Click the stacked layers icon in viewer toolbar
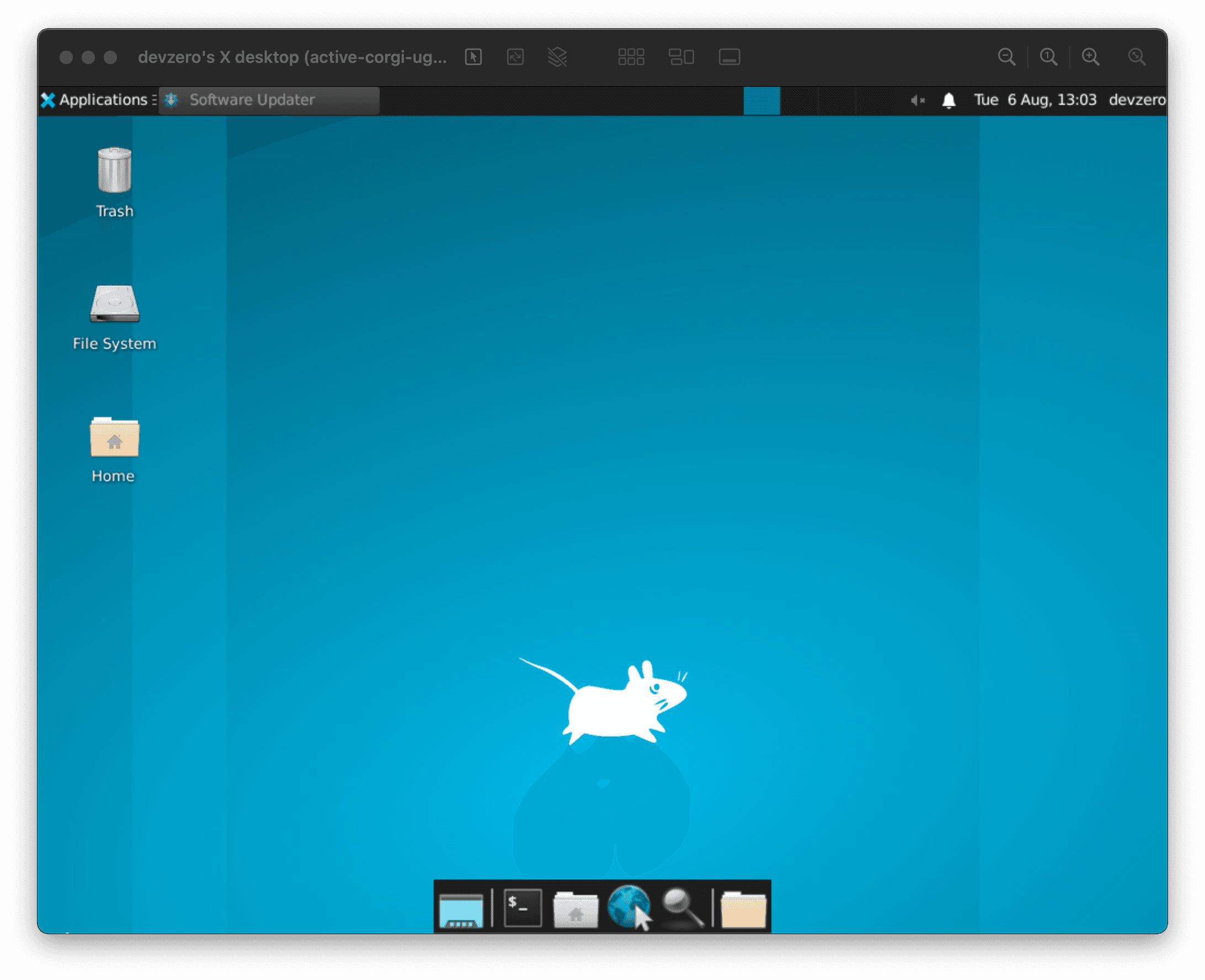 (557, 57)
